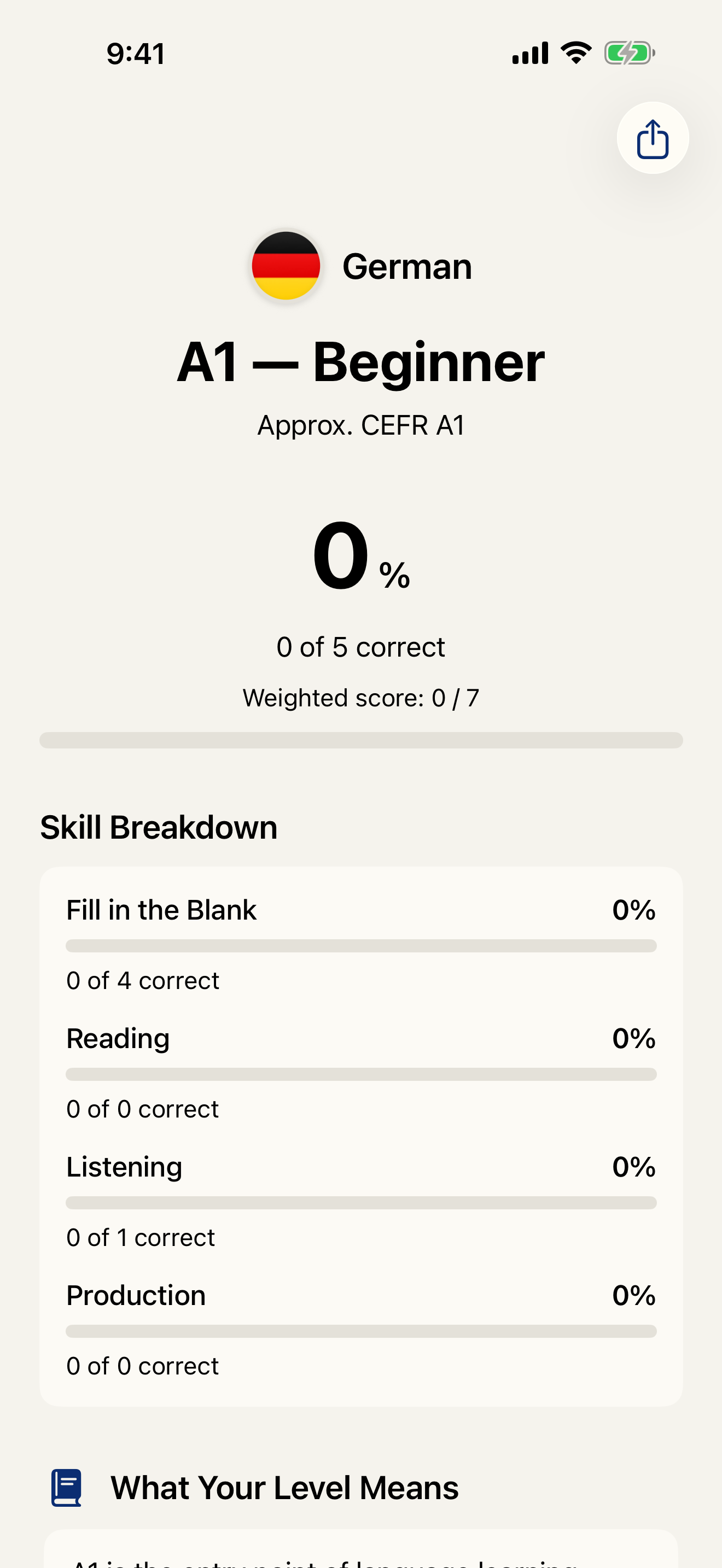Tap the Wi-Fi status icon
Image resolution: width=722 pixels, height=1568 pixels.
click(x=576, y=53)
